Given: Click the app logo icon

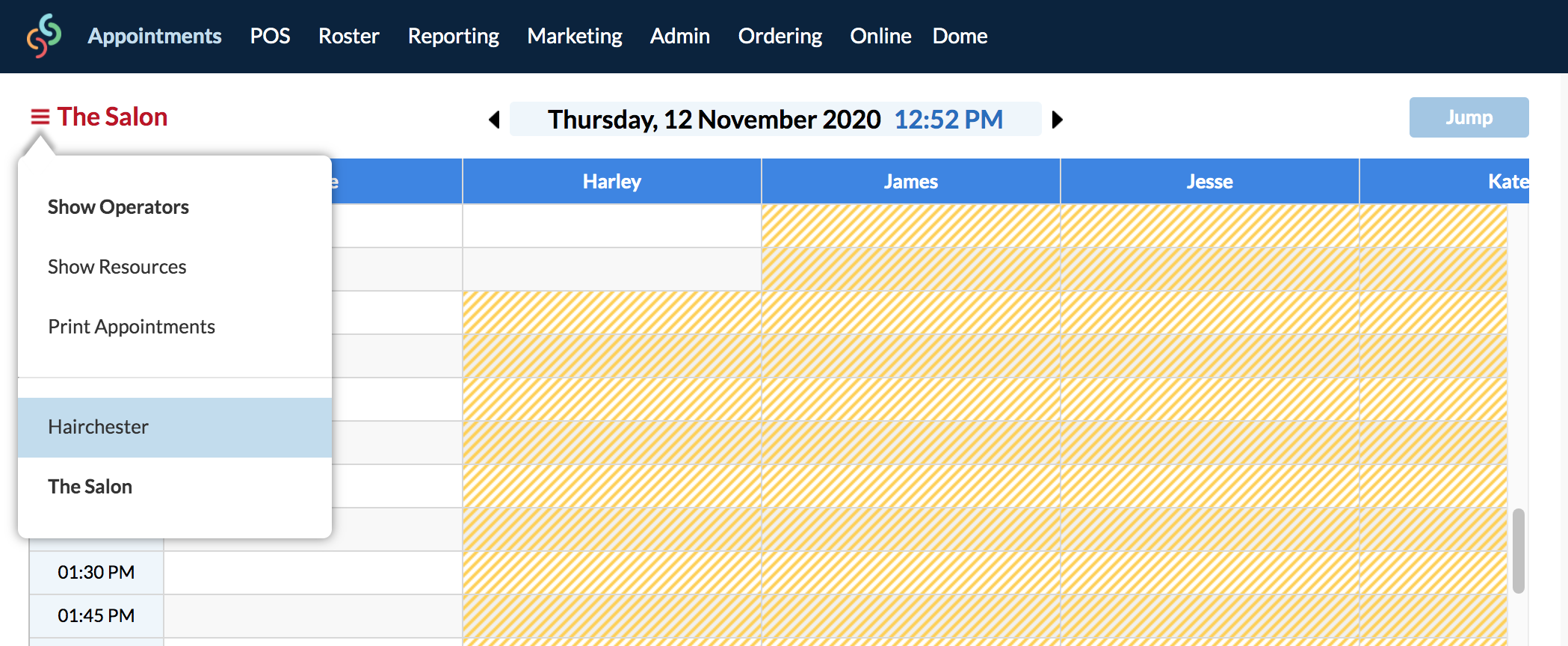Looking at the screenshot, I should (44, 36).
